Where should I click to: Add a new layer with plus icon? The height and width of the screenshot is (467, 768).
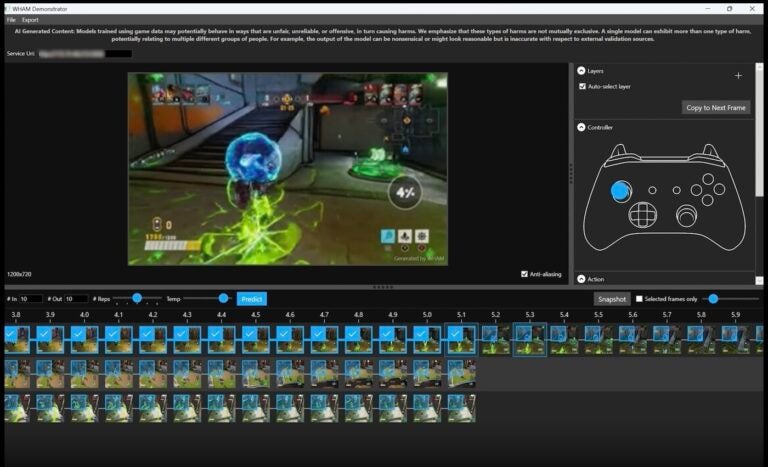click(x=738, y=75)
